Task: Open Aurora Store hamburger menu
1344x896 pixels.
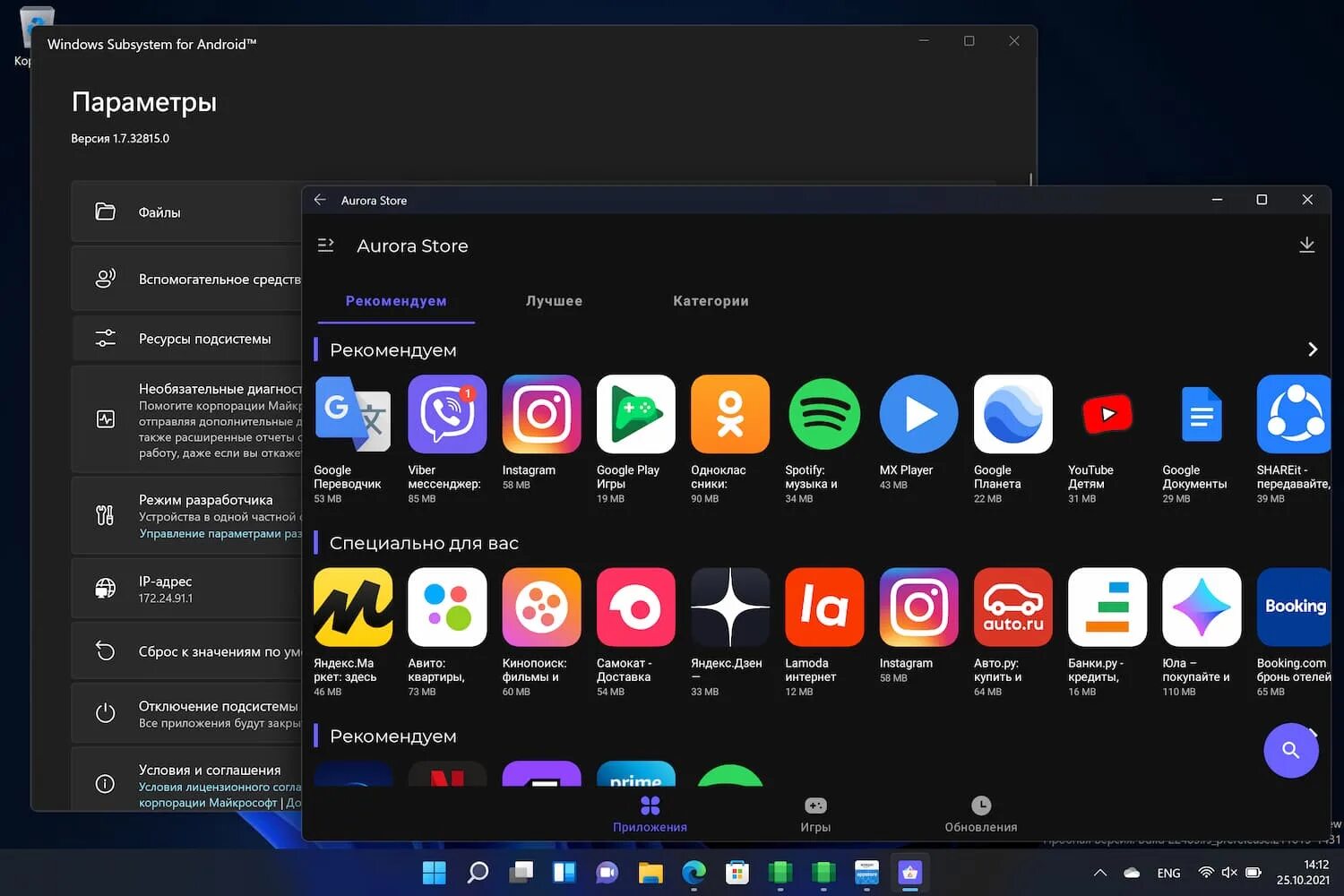Action: [x=326, y=246]
